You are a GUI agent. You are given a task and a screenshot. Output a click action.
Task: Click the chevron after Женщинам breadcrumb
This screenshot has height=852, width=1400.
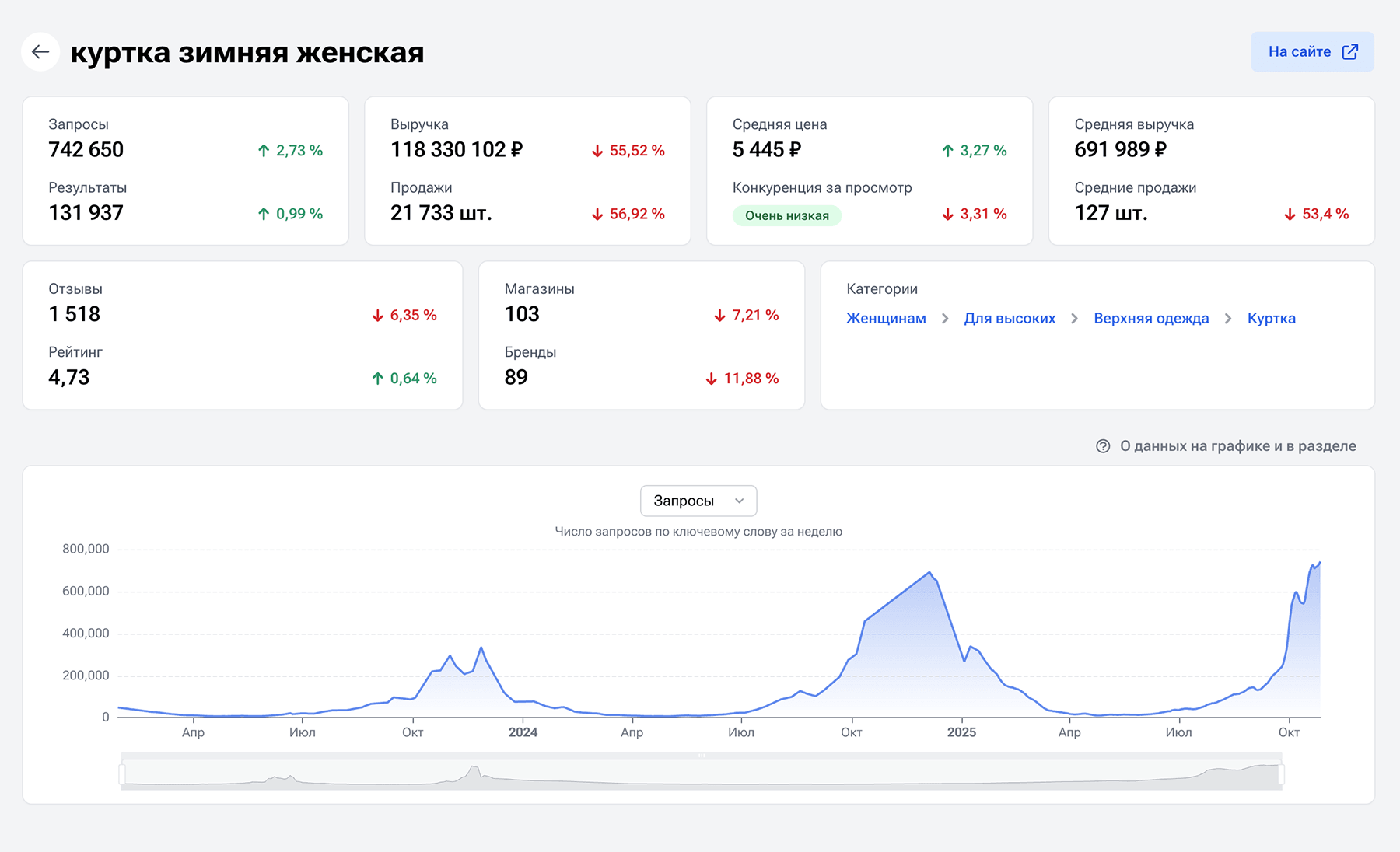[945, 319]
